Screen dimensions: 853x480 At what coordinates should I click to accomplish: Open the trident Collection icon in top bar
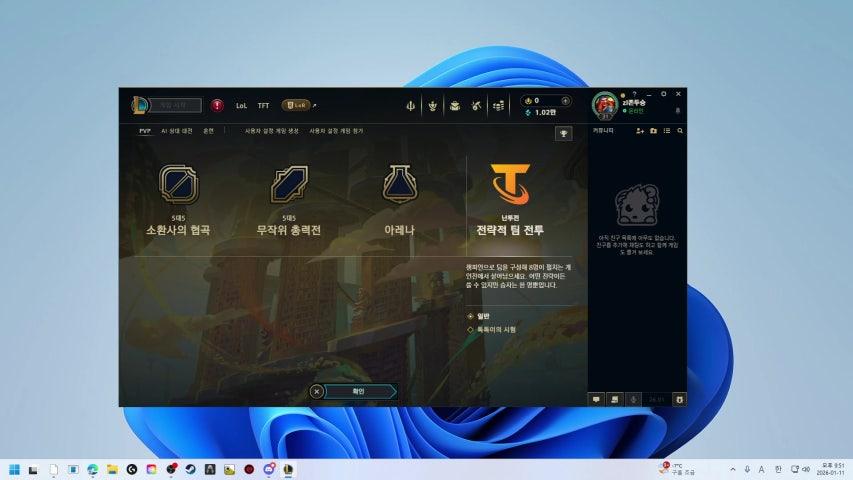tap(411, 106)
